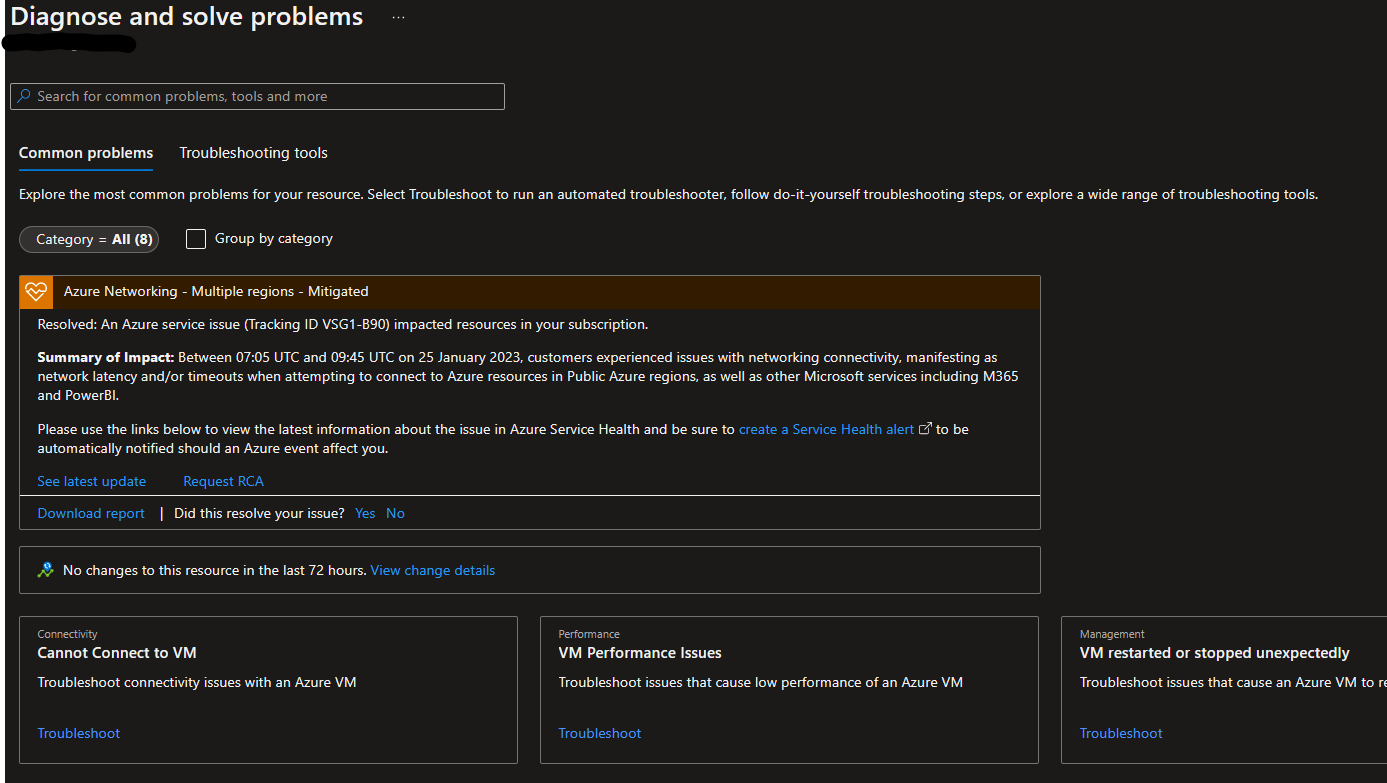The image size is (1387, 783).
Task: Click Troubleshoot under Cannot Connect to VM
Action: pyautogui.click(x=79, y=733)
